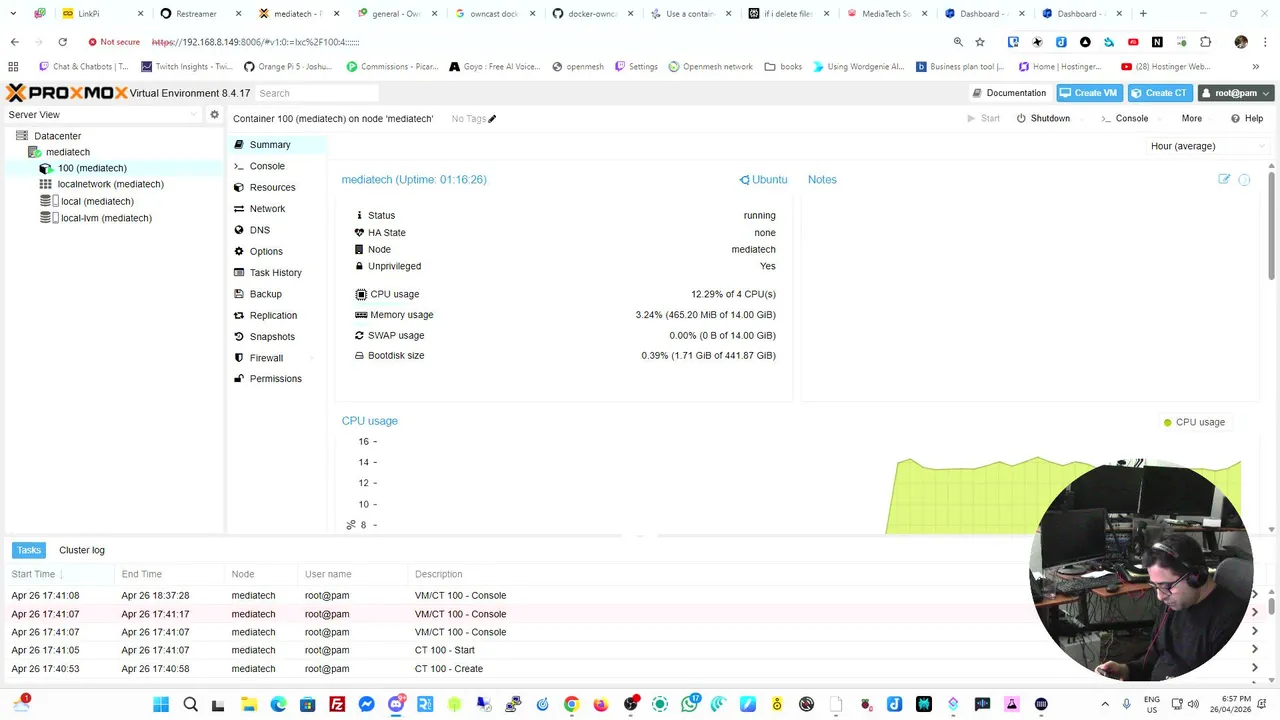Viewport: 1280px width, 720px height.
Task: Open the browser extensions puzzle icon
Action: pos(1205,42)
